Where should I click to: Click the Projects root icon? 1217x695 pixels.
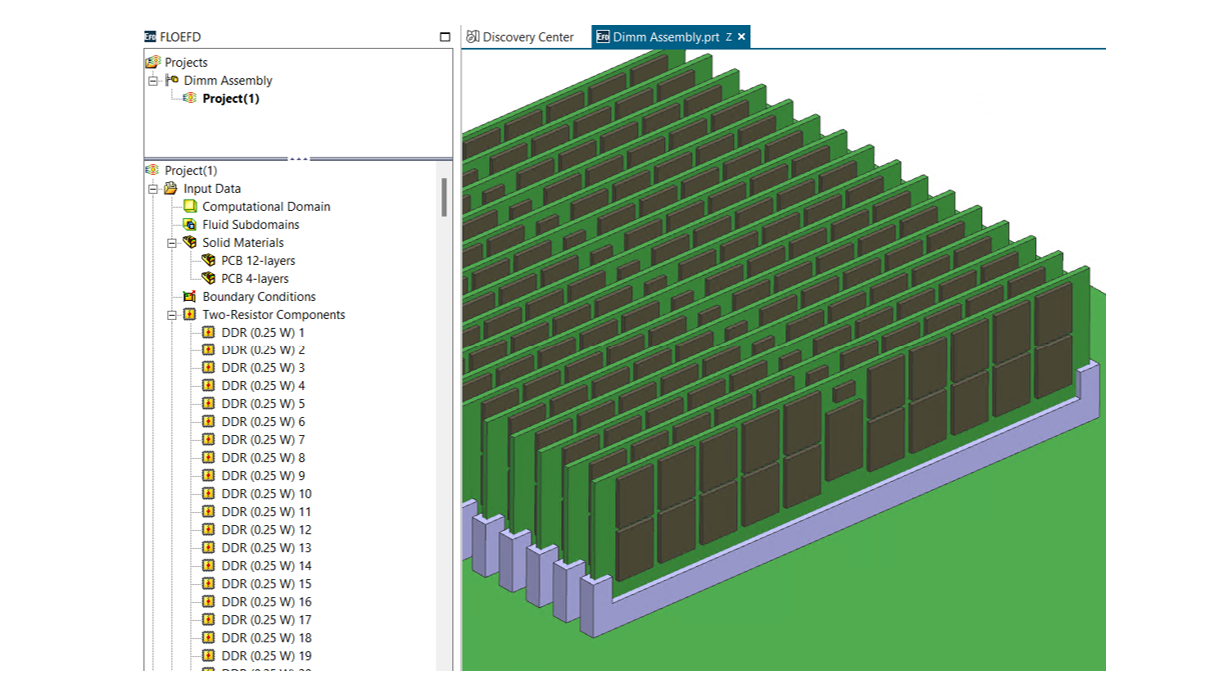(x=153, y=62)
